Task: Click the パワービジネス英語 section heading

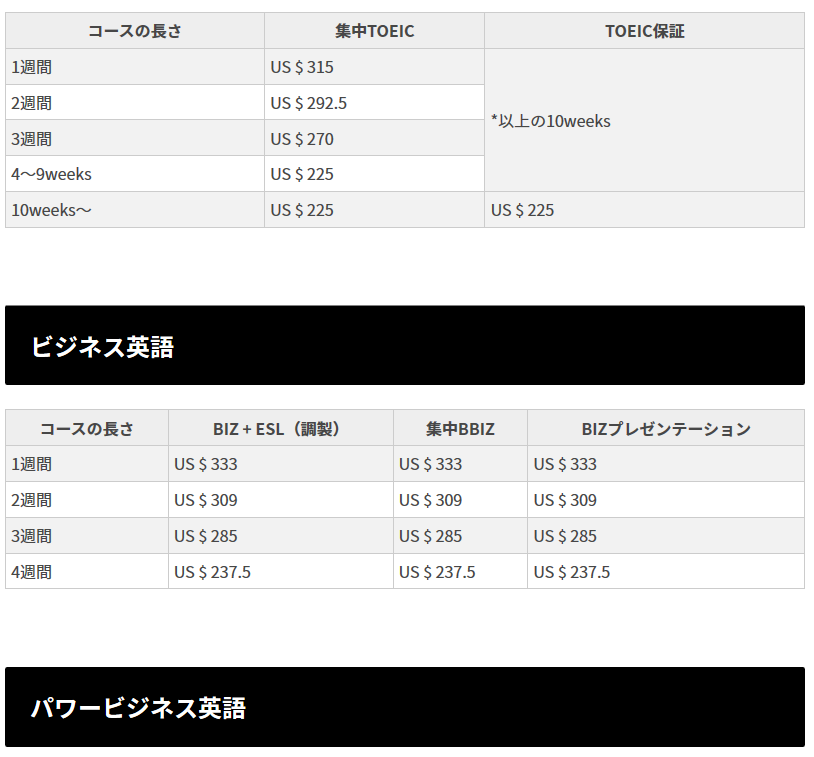Action: pyautogui.click(x=138, y=708)
